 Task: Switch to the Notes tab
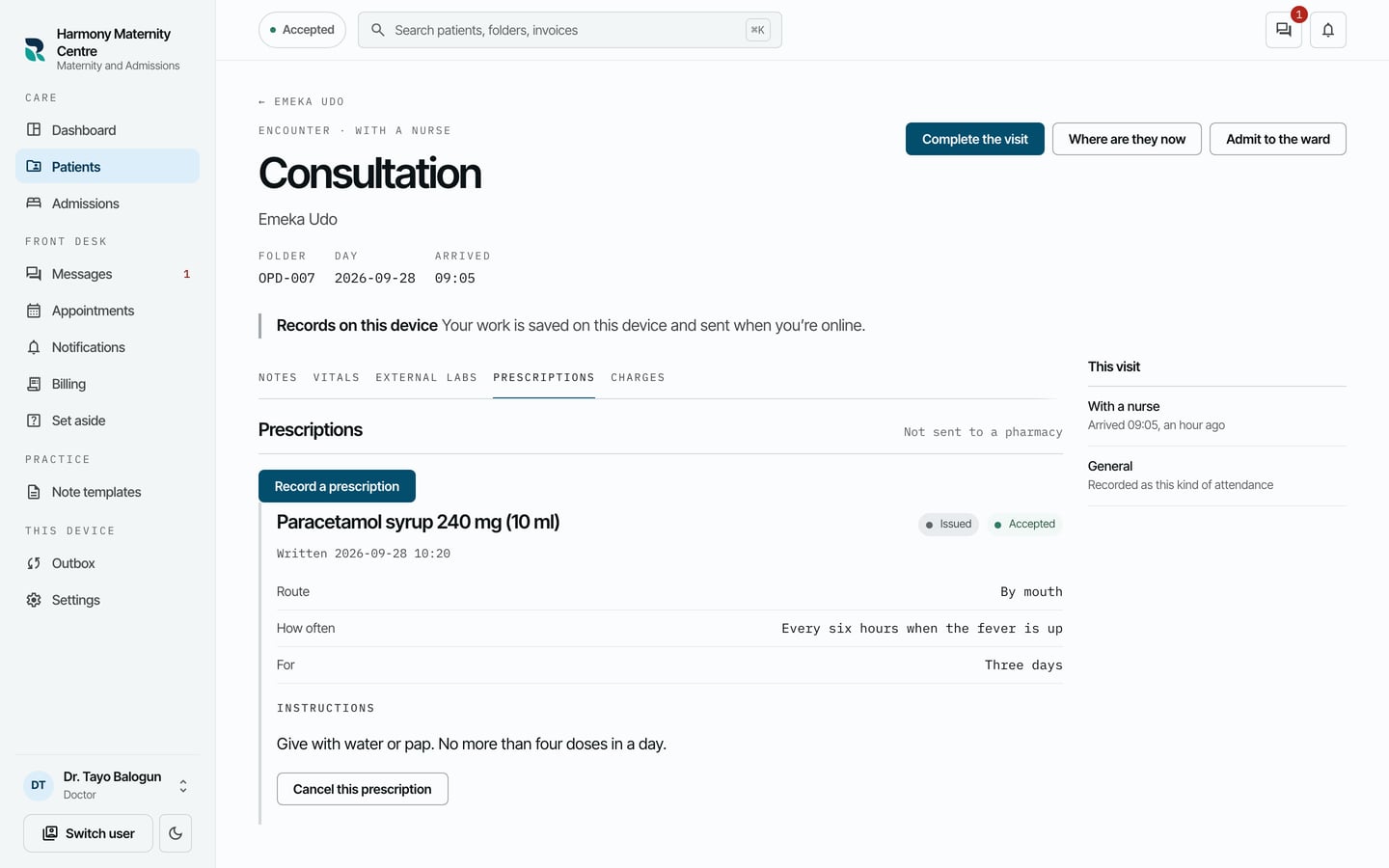point(278,378)
